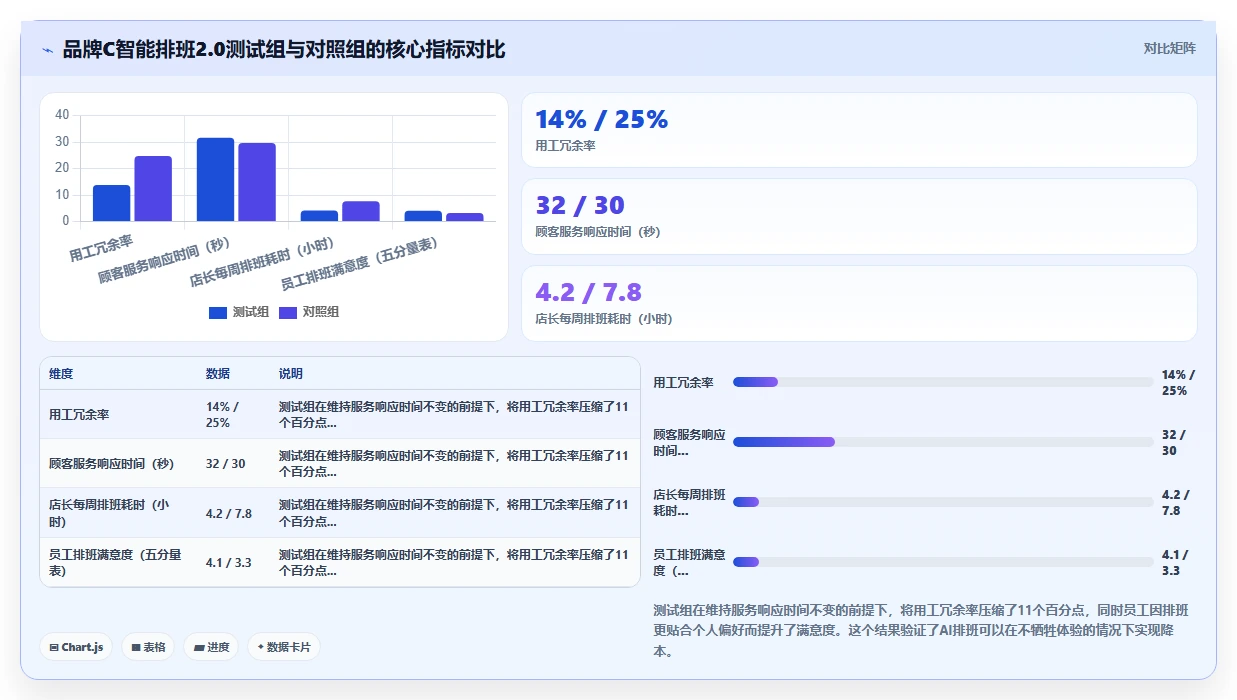
Task: Click the 顾客服务响应时间 progress bar
Action: 943,442
